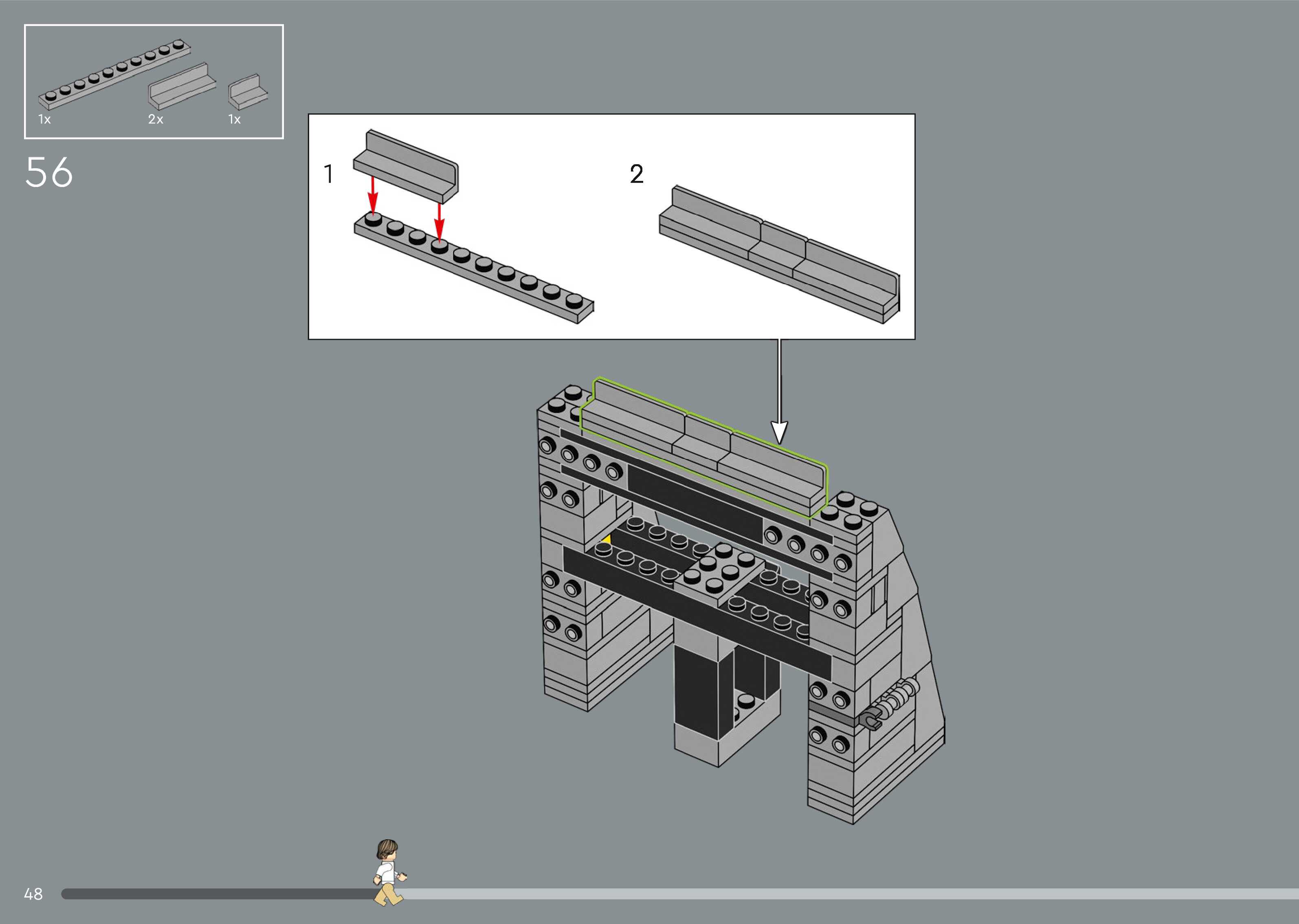
Task: Click the dark filled portion of progress bar
Action: [x=216, y=894]
